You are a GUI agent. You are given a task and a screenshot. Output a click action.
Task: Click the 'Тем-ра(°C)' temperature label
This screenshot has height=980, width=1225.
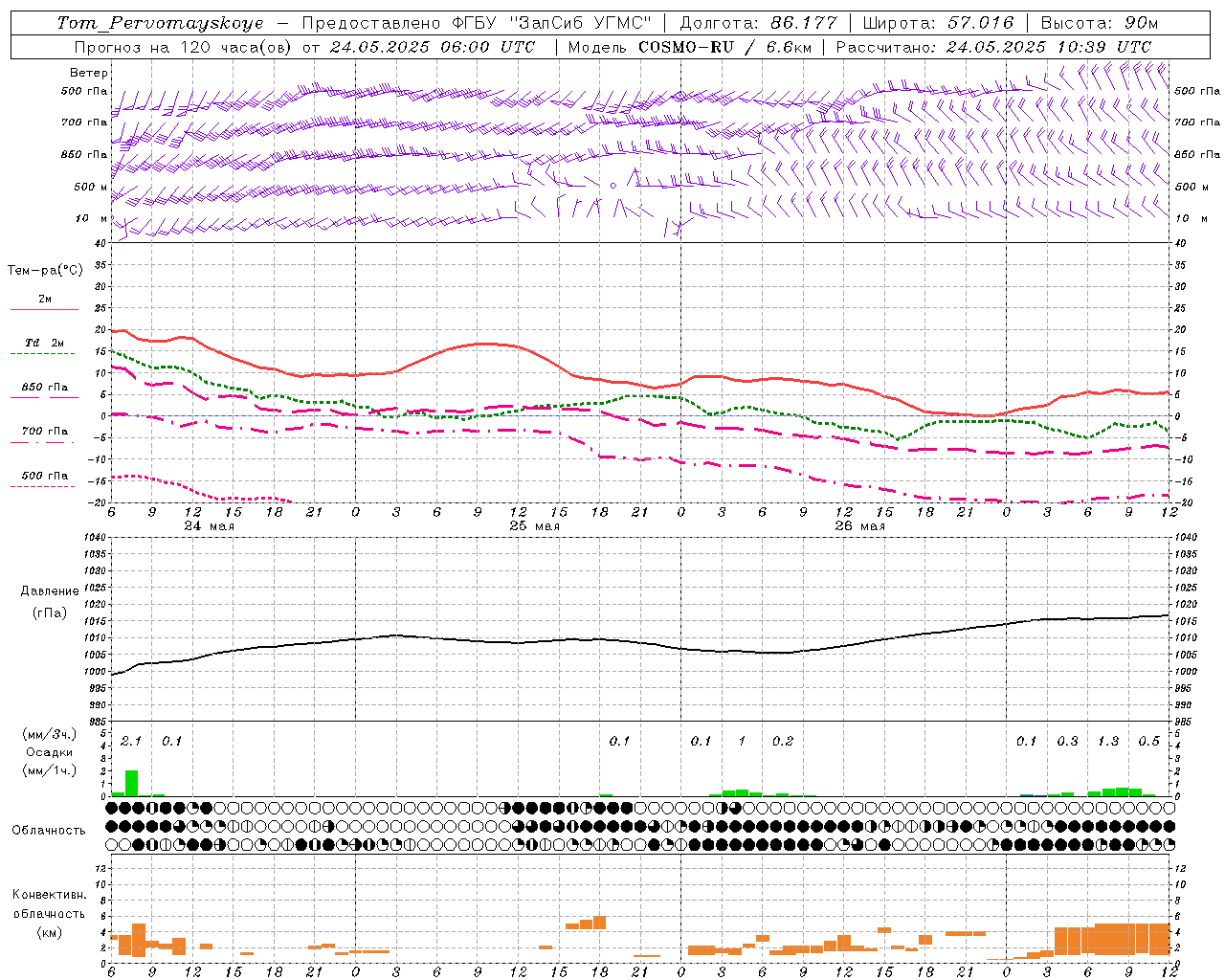[45, 270]
